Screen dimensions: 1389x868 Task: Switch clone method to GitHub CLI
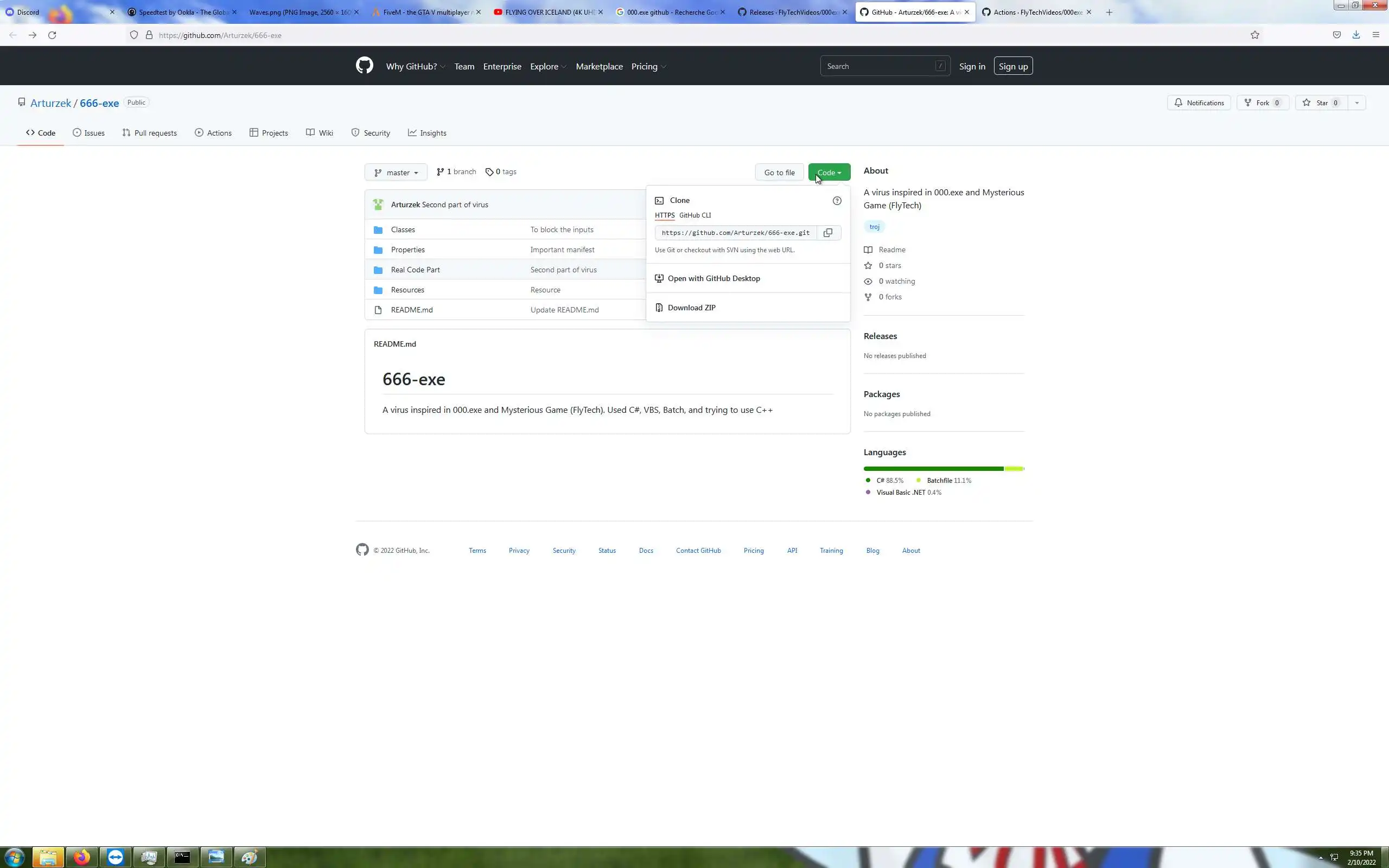click(694, 215)
